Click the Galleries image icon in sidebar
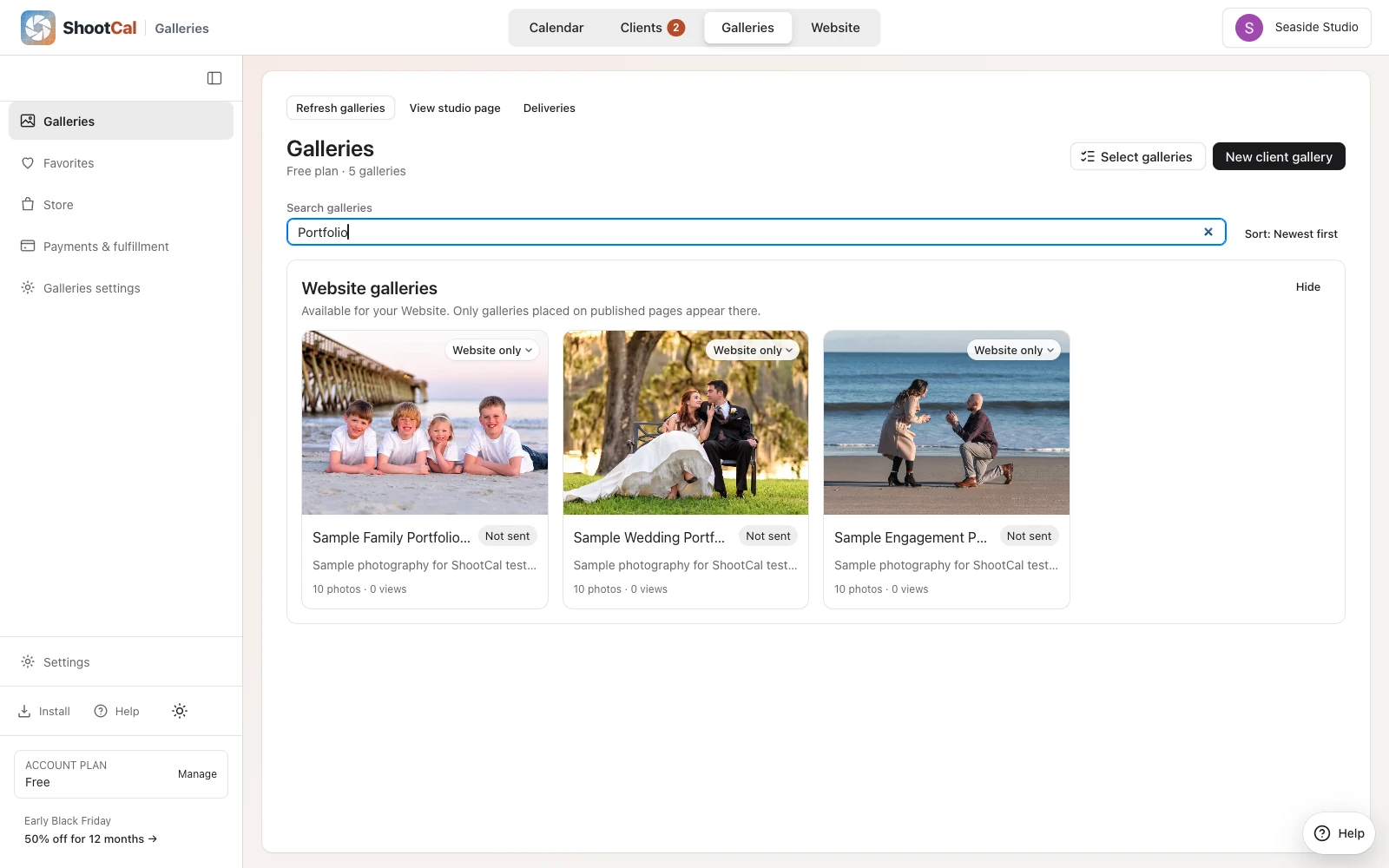Viewport: 1389px width, 868px height. pyautogui.click(x=28, y=121)
